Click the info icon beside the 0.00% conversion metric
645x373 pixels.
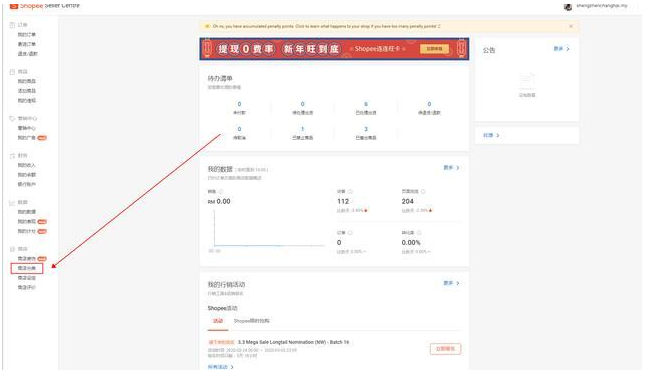tap(419, 233)
